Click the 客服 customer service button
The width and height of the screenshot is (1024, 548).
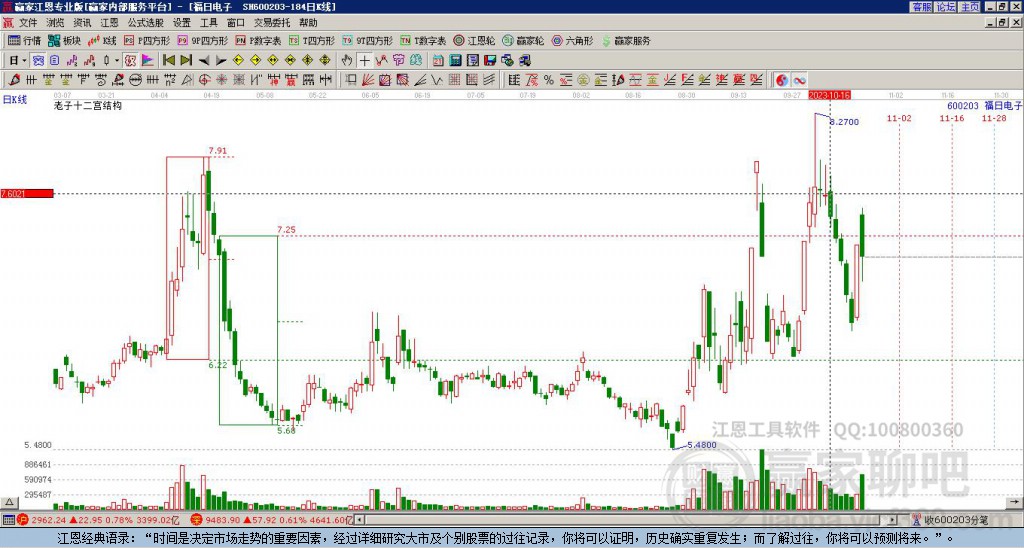tap(921, 7)
